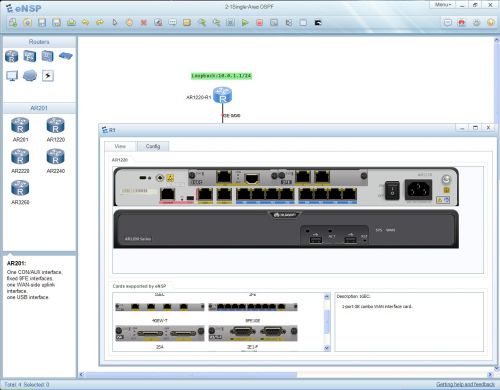
Task: Open the help icon at far top right
Action: (491, 23)
